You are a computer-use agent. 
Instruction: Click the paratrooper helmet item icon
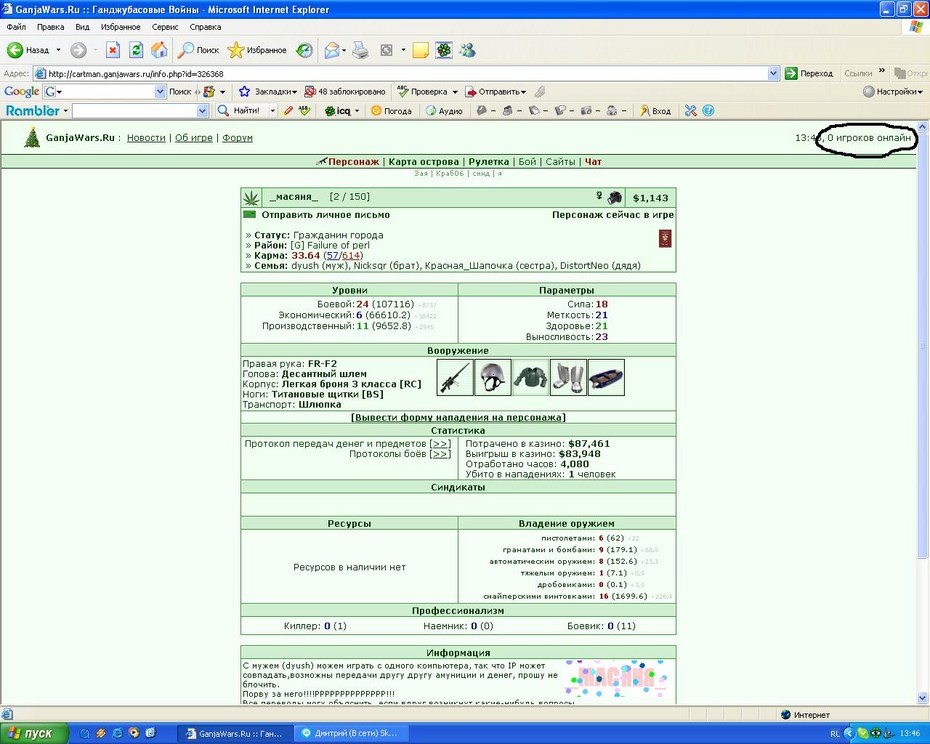tap(492, 377)
